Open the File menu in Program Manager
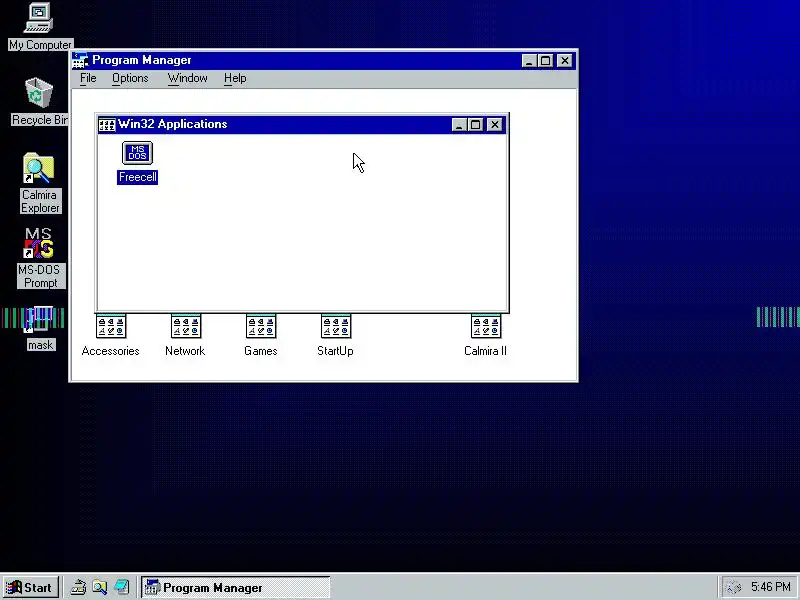 click(88, 78)
